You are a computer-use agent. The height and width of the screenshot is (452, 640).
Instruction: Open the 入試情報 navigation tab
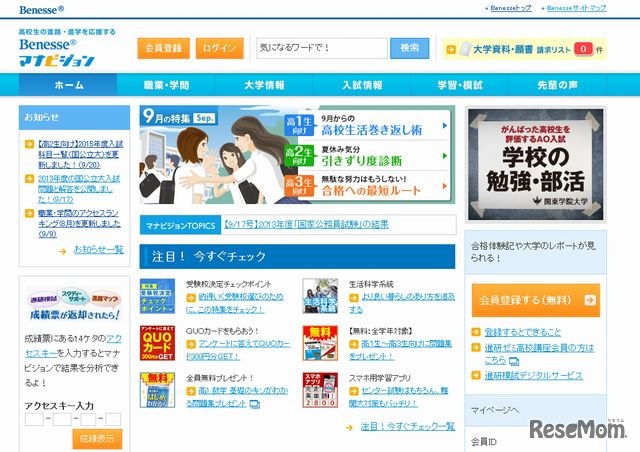(362, 85)
